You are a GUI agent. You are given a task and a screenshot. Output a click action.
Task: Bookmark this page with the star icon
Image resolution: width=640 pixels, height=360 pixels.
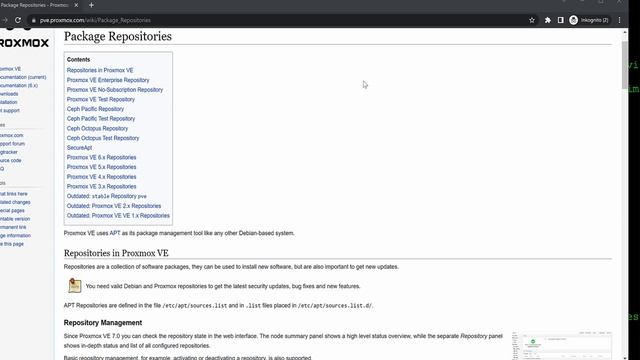[531, 20]
